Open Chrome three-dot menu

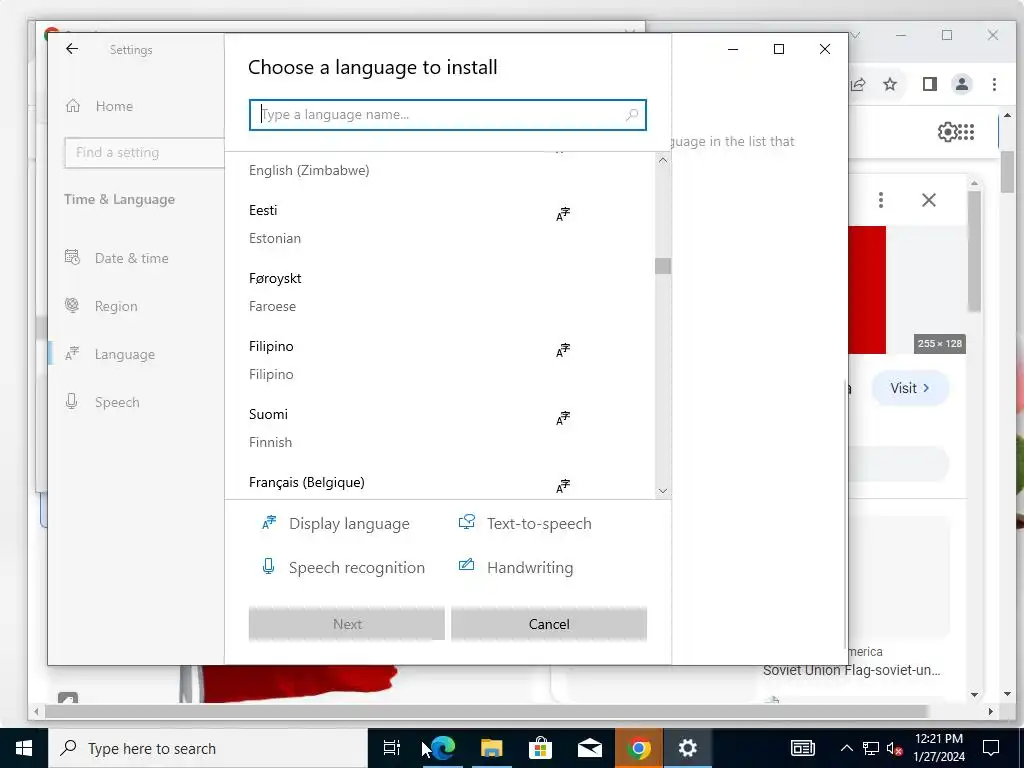tap(994, 84)
